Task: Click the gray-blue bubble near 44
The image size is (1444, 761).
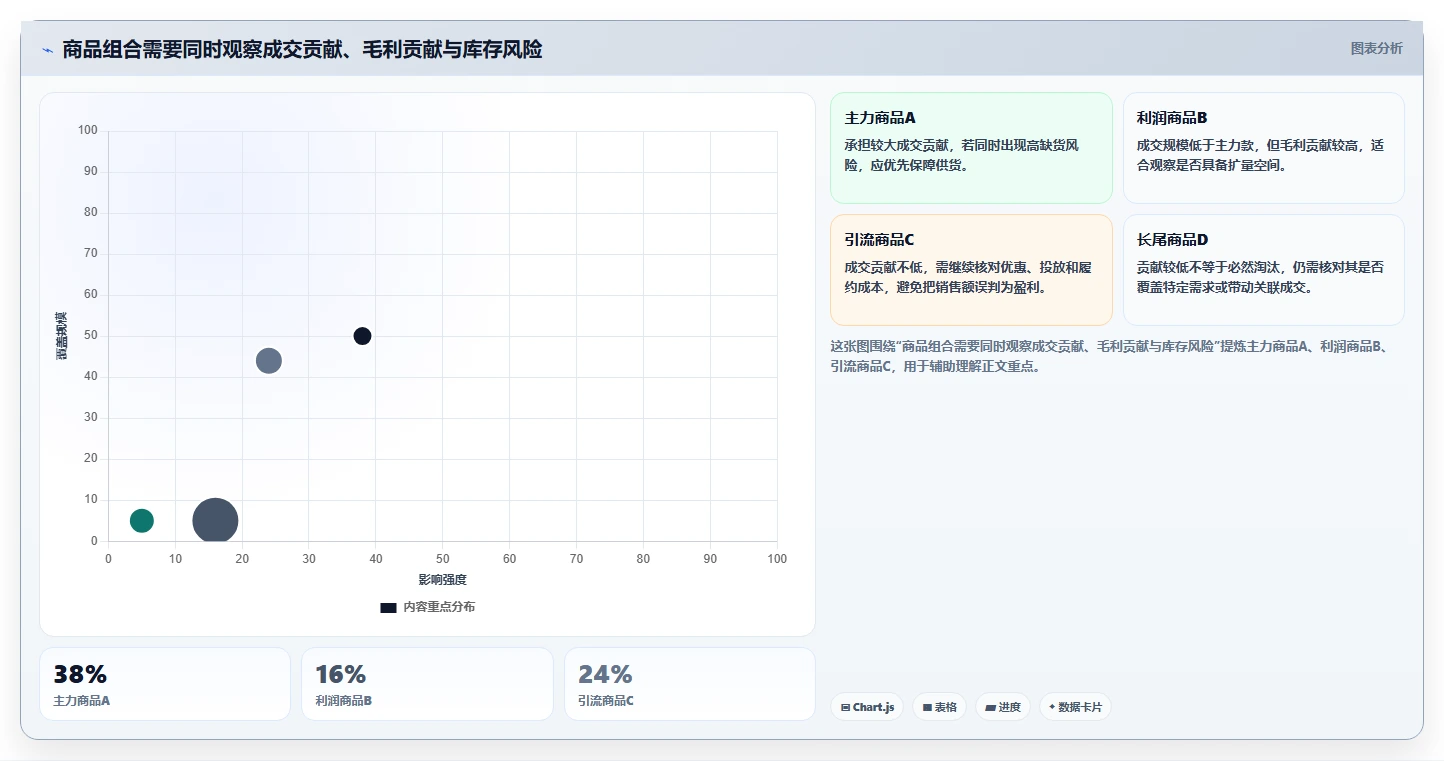Action: pyautogui.click(x=269, y=360)
